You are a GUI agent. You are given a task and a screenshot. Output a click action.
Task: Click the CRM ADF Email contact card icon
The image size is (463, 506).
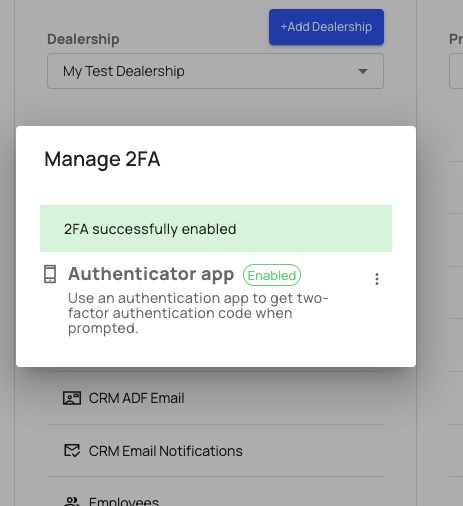(x=72, y=398)
